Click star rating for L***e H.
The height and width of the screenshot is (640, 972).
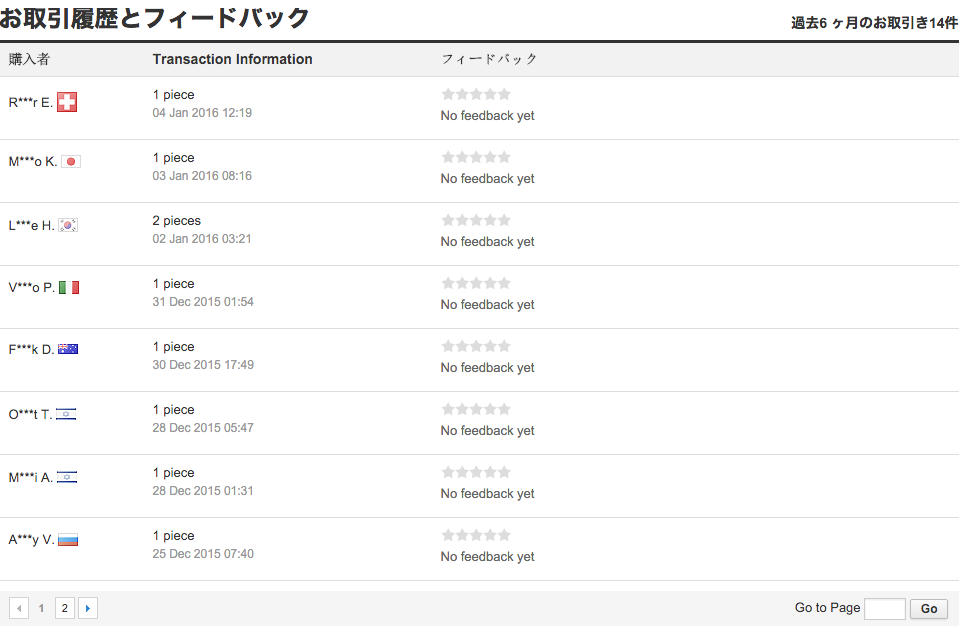(x=476, y=220)
